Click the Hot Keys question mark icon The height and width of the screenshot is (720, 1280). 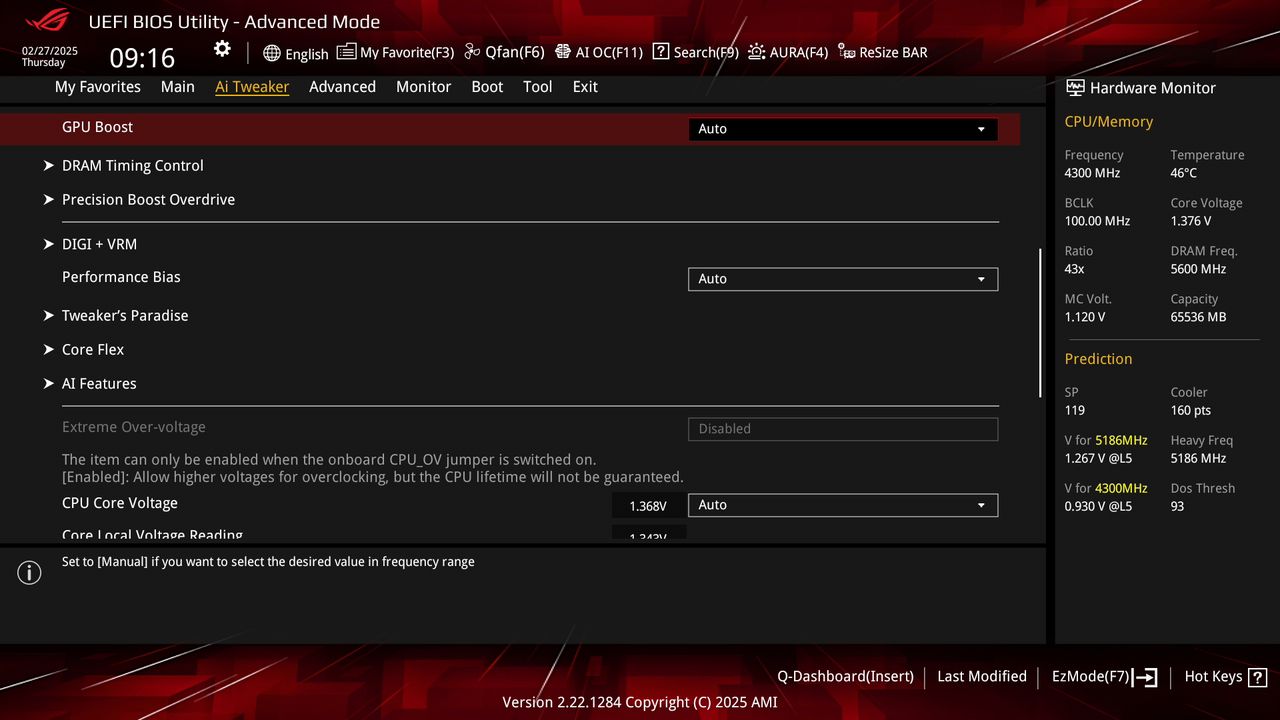click(x=1258, y=677)
